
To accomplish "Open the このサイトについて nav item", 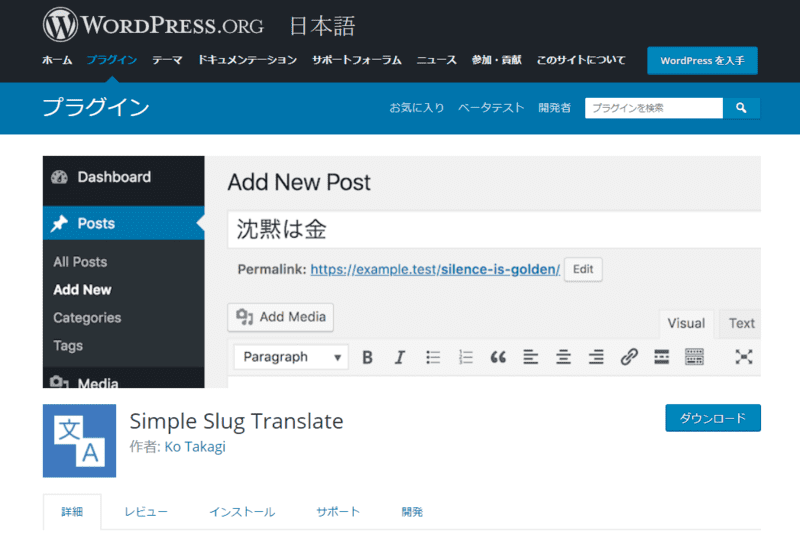I will [581, 60].
